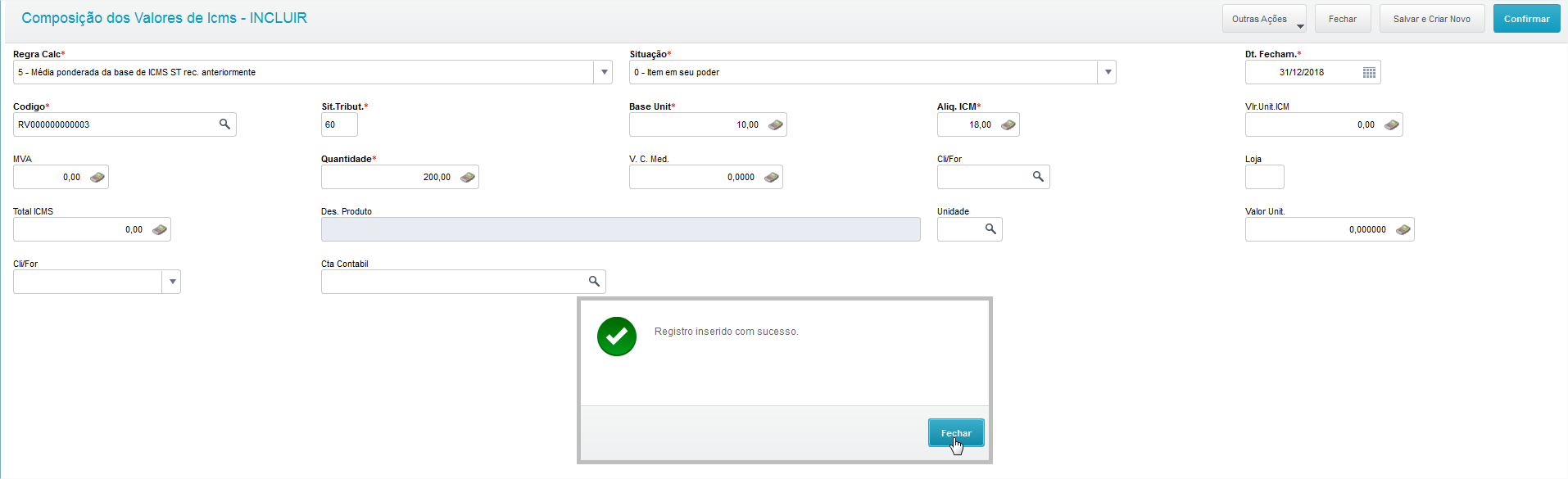
Task: Open the Codigo search magnifier
Action: [x=224, y=124]
